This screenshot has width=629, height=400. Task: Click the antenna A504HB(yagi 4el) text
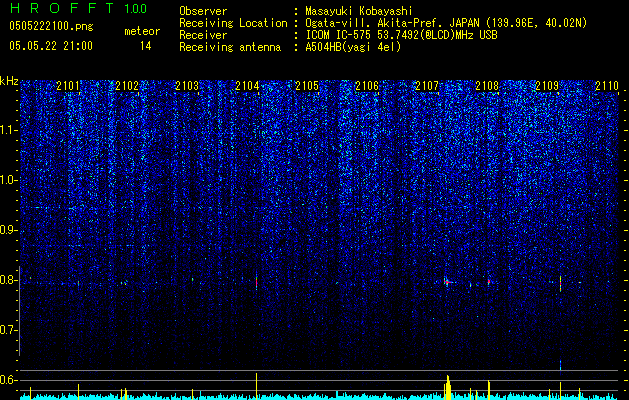click(353, 47)
